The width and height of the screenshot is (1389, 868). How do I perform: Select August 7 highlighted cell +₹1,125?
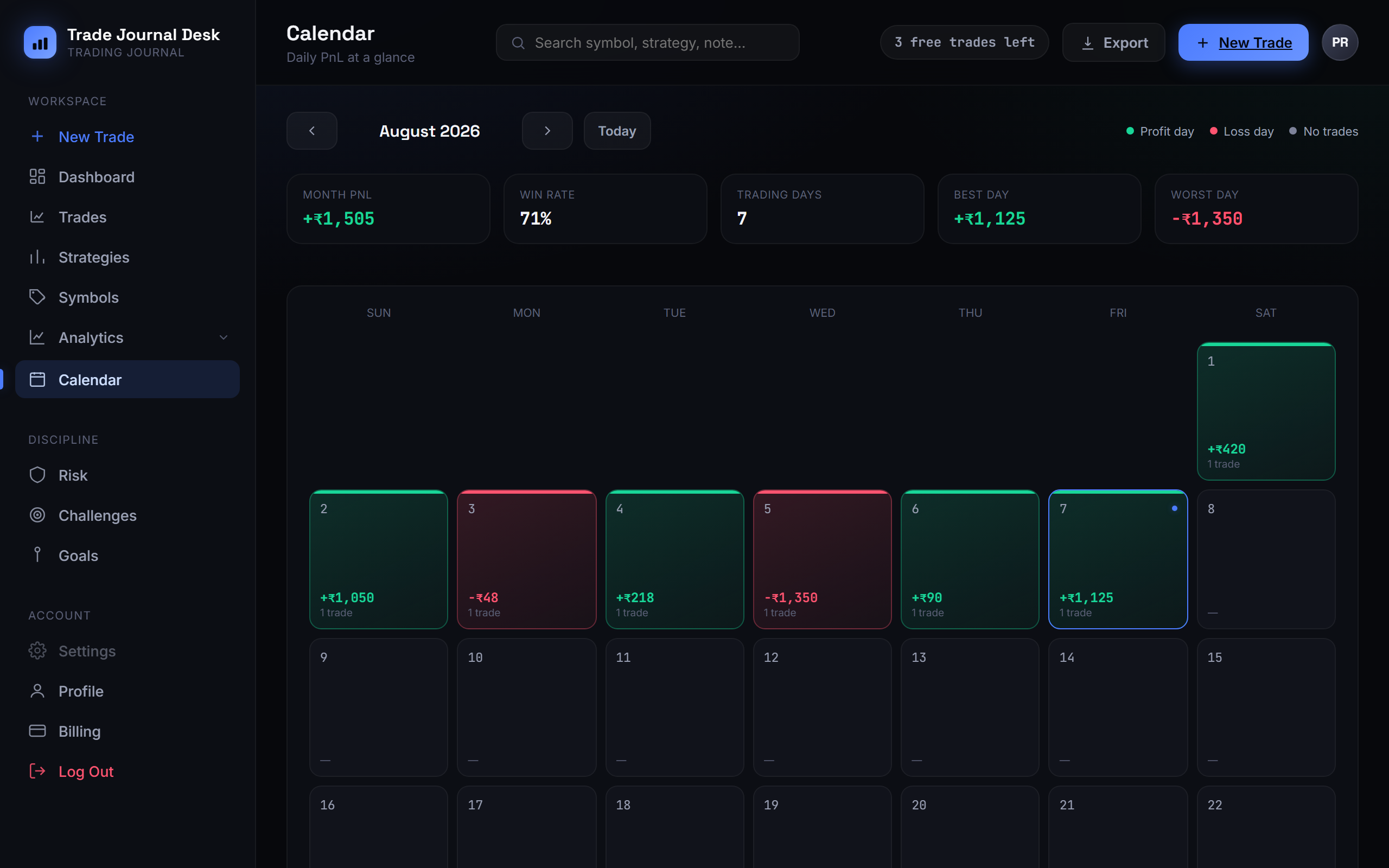click(1118, 559)
